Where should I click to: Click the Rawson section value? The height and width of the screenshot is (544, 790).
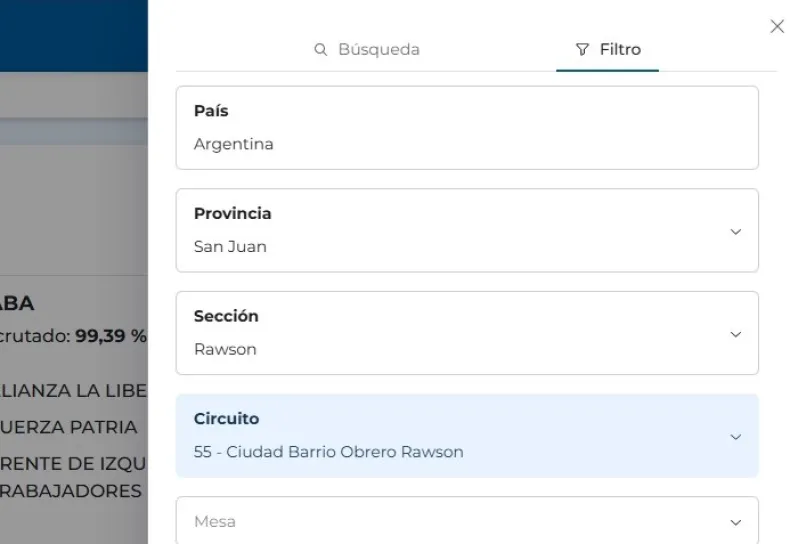225,349
